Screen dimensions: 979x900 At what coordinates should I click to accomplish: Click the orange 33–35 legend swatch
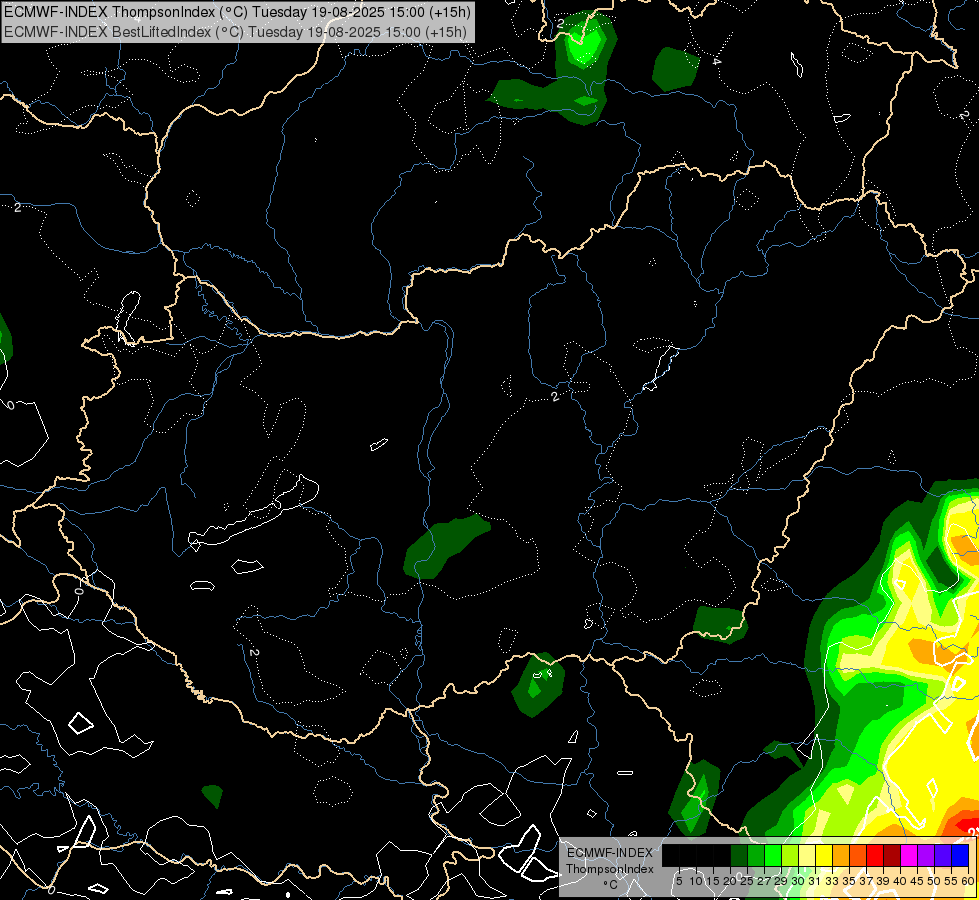[x=841, y=856]
